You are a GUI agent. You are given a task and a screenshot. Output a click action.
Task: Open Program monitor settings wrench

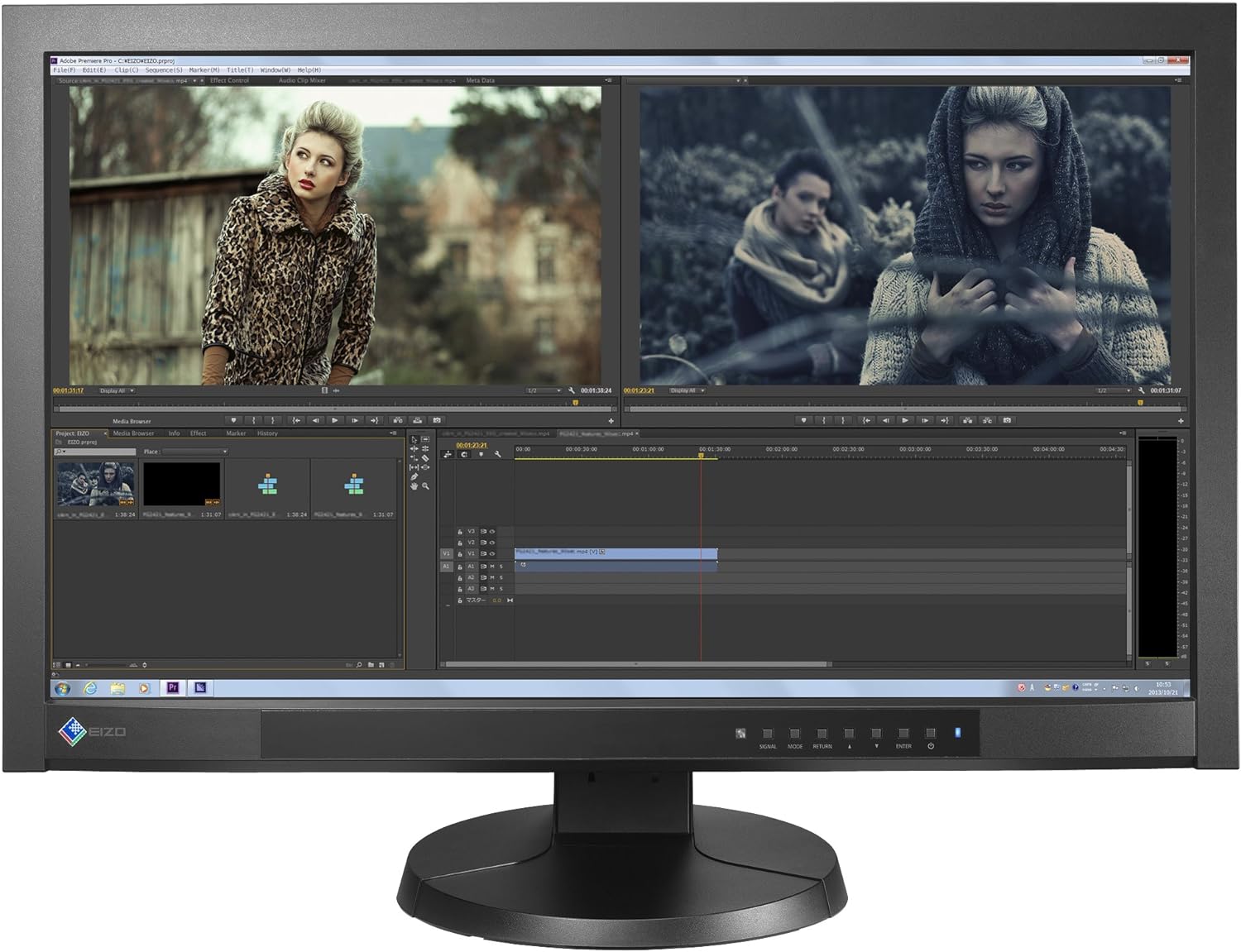(x=1142, y=390)
